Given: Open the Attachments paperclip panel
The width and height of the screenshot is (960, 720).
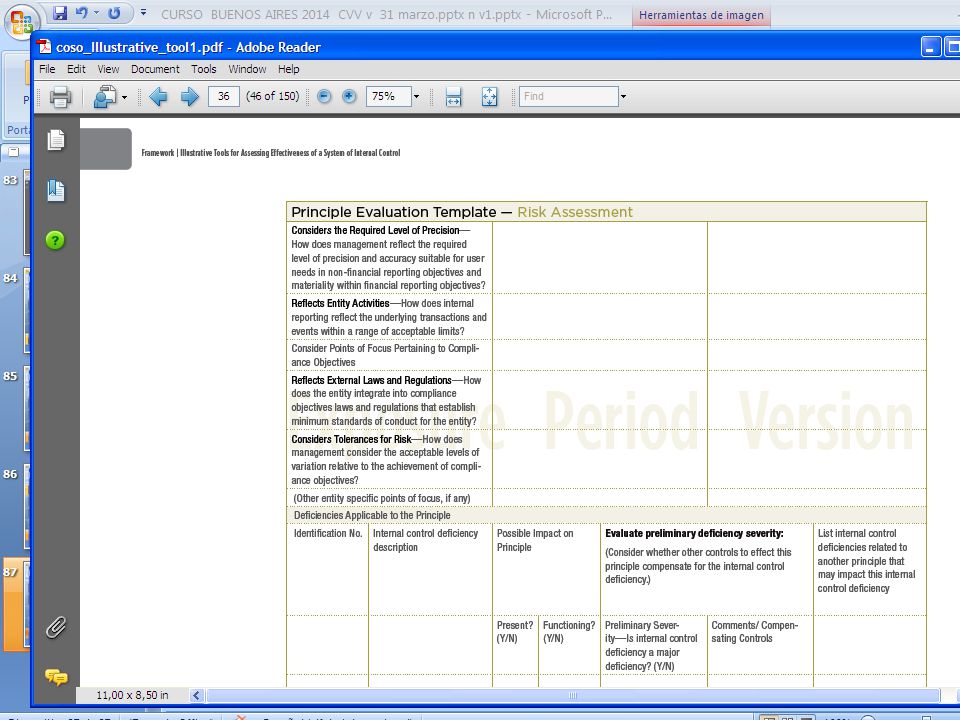Looking at the screenshot, I should (56, 628).
